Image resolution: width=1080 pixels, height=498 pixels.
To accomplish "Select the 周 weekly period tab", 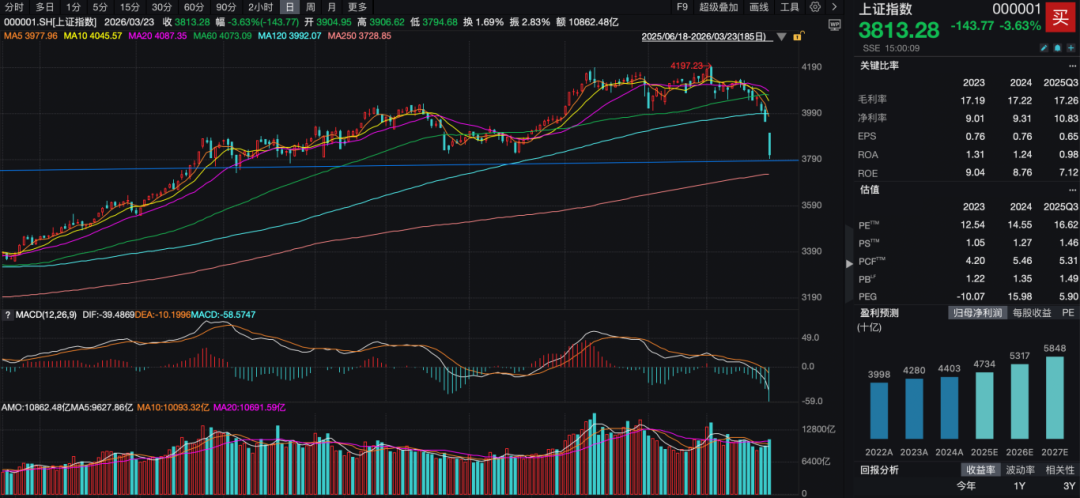I will pyautogui.click(x=309, y=6).
